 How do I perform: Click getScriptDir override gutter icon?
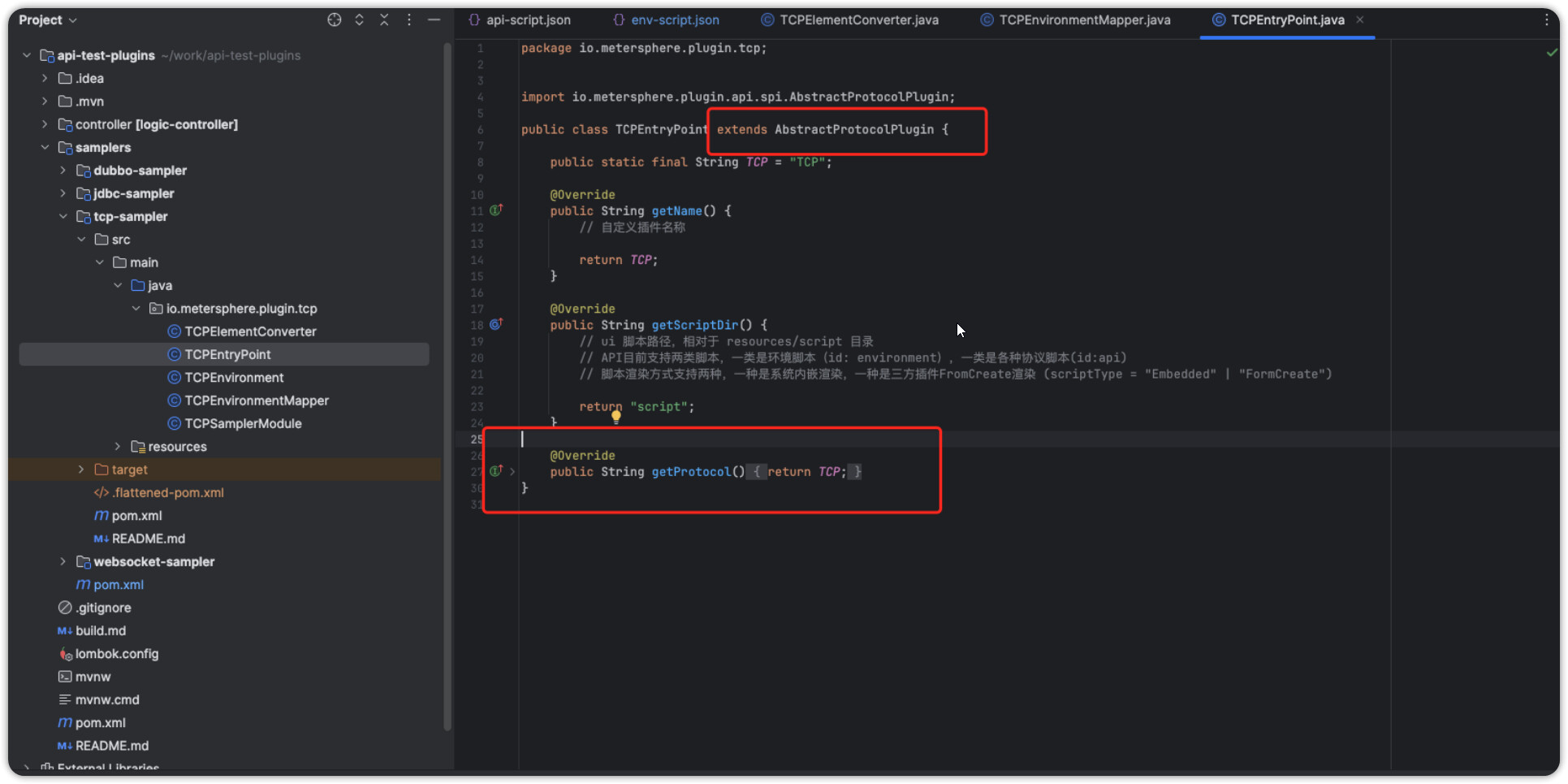(496, 324)
